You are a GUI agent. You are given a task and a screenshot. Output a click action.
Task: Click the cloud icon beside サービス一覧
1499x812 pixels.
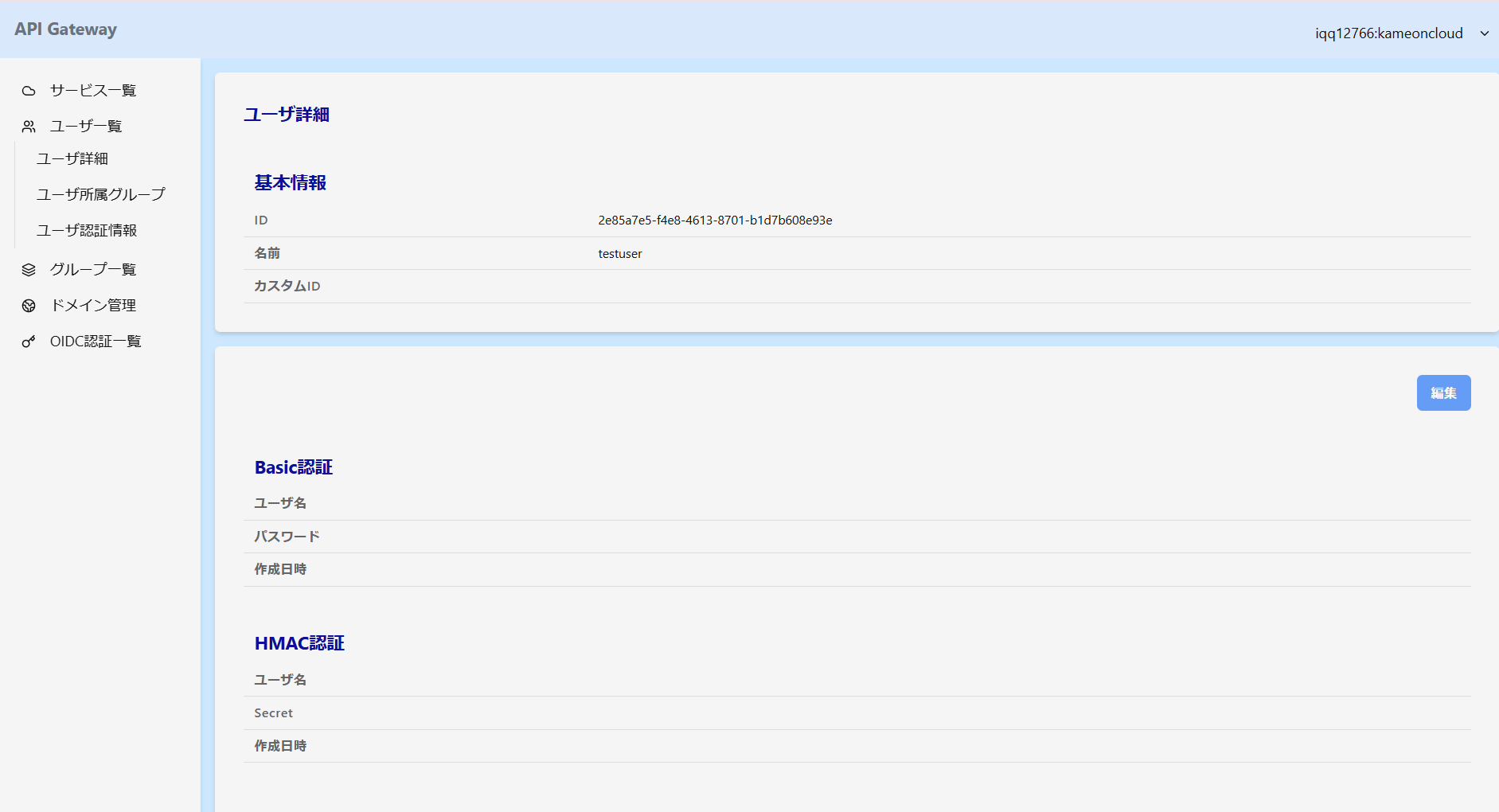pos(29,91)
